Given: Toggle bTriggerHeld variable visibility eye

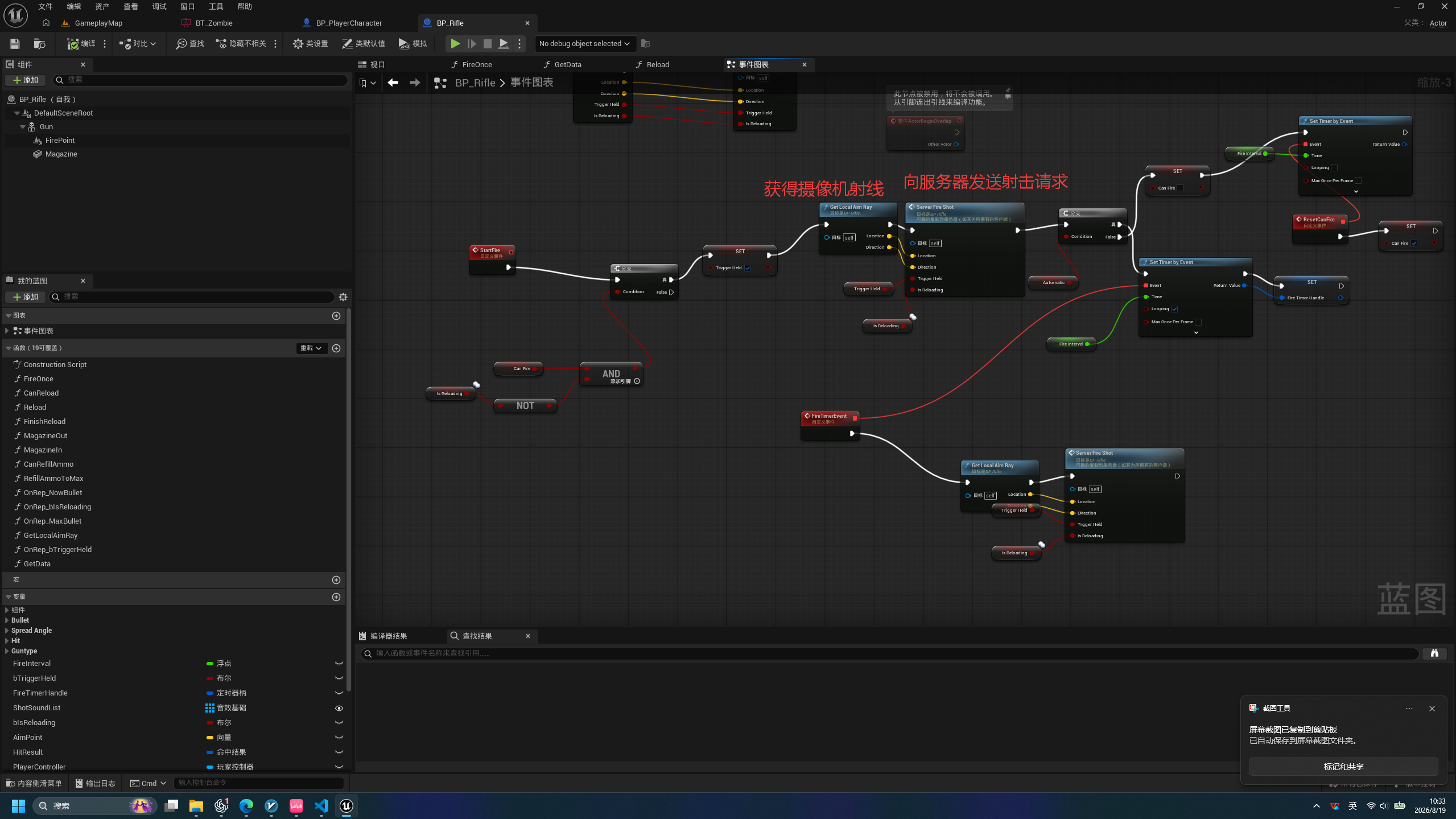Looking at the screenshot, I should [x=339, y=678].
